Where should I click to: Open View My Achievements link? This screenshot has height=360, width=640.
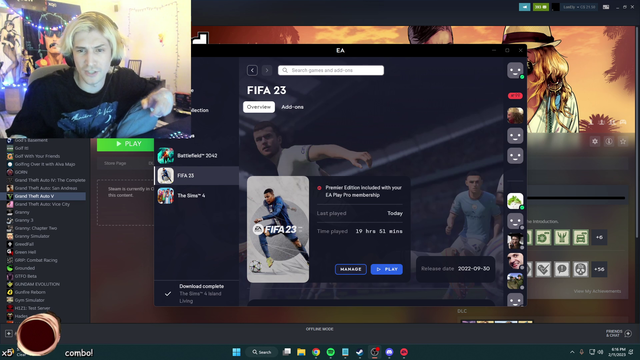pos(597,291)
